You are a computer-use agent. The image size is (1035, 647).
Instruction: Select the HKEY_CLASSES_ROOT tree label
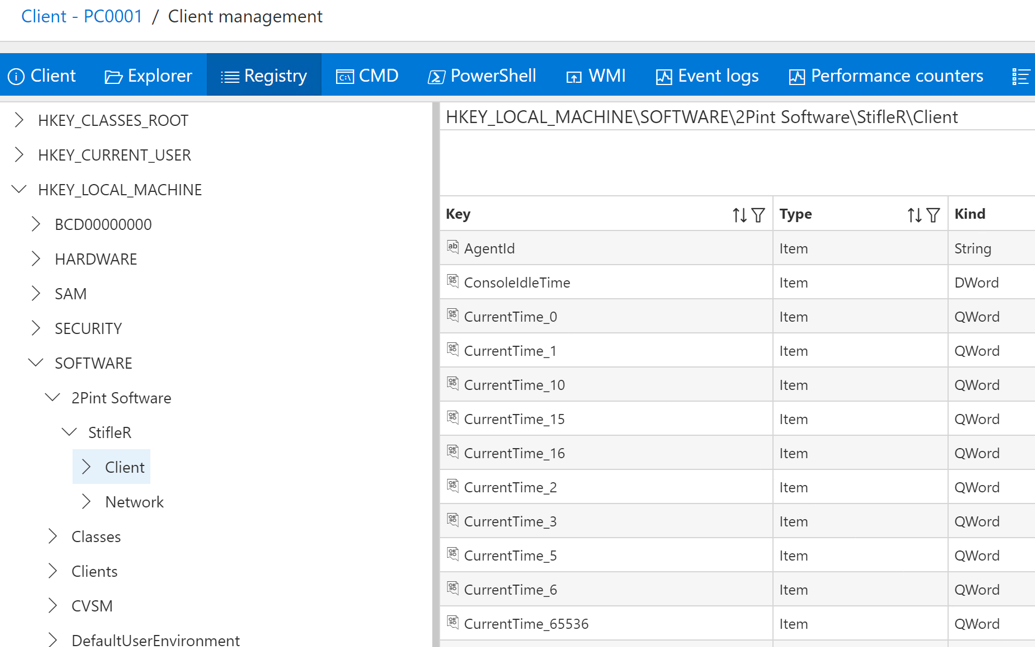click(x=113, y=120)
